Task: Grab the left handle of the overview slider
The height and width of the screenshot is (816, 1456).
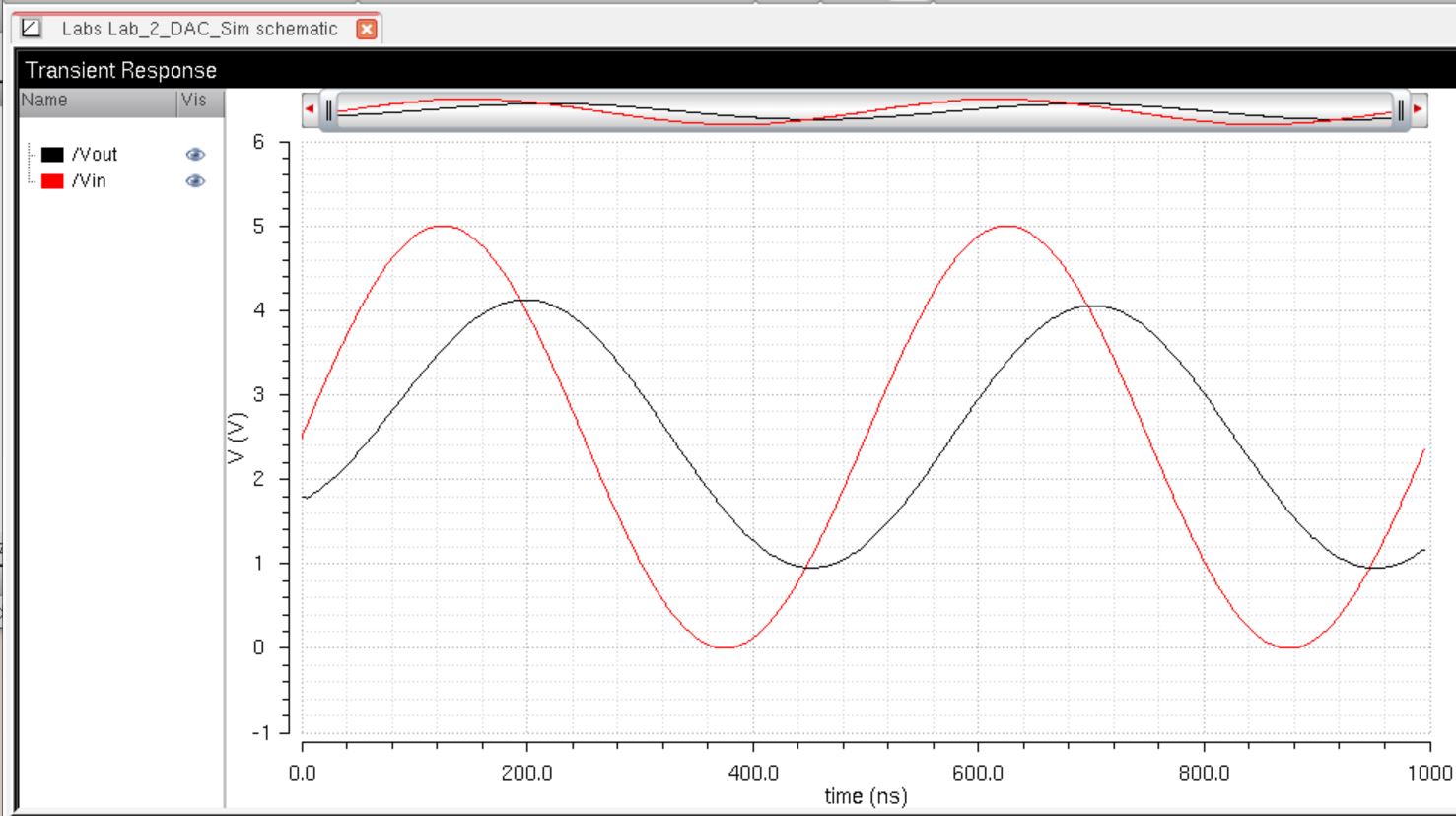Action: pos(329,110)
